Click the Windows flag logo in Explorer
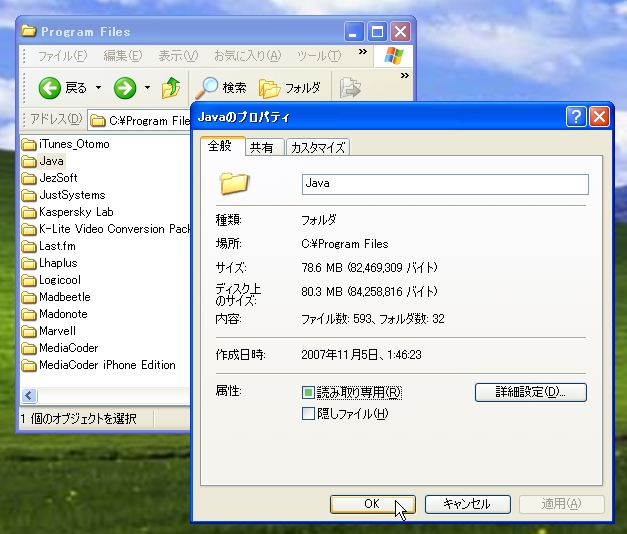Screen dimensions: 627x534 (394, 56)
